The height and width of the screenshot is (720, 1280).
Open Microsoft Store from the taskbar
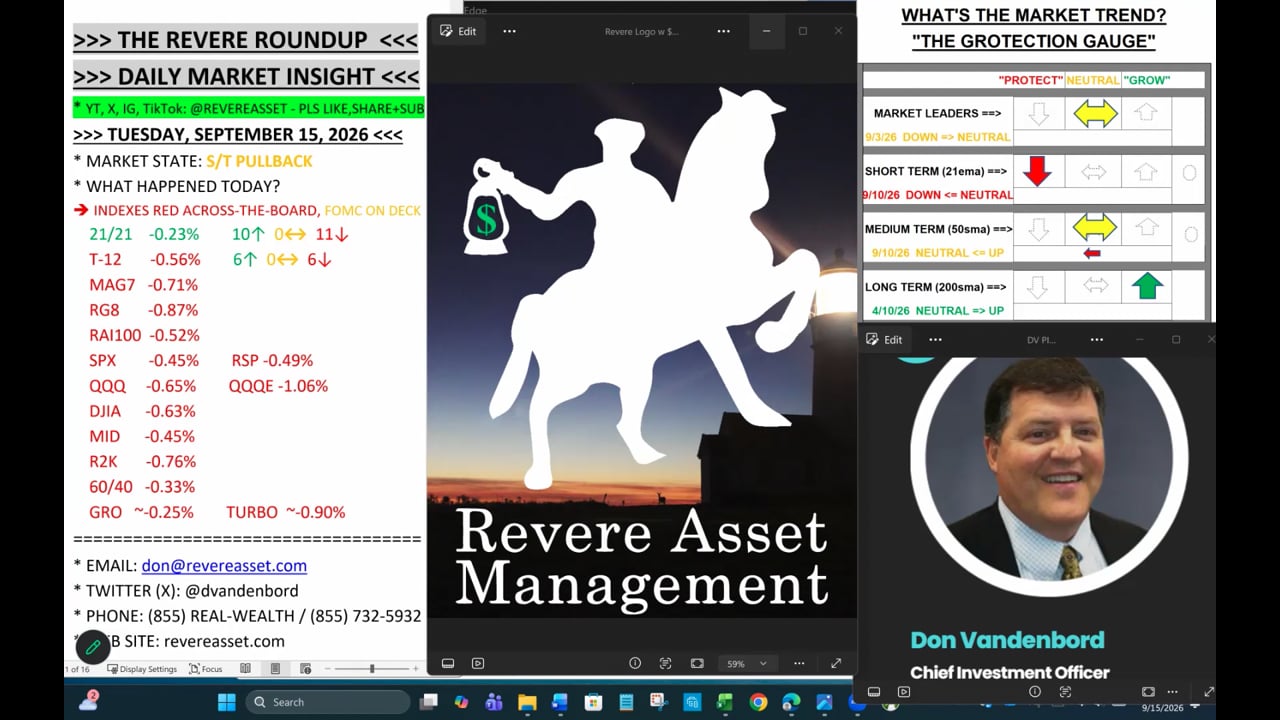point(593,702)
